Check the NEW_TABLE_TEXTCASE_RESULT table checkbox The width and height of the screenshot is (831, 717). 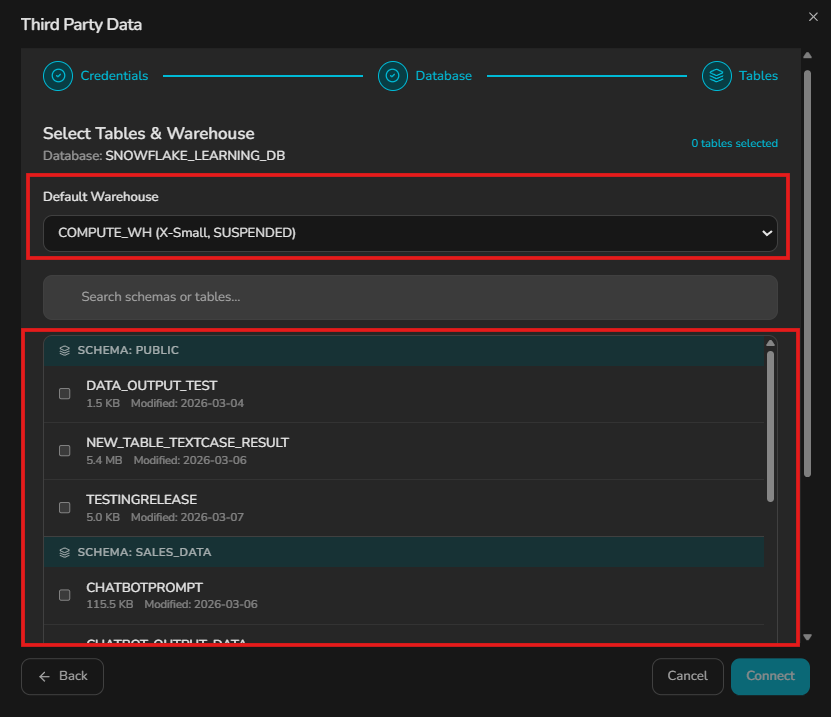[x=65, y=450]
